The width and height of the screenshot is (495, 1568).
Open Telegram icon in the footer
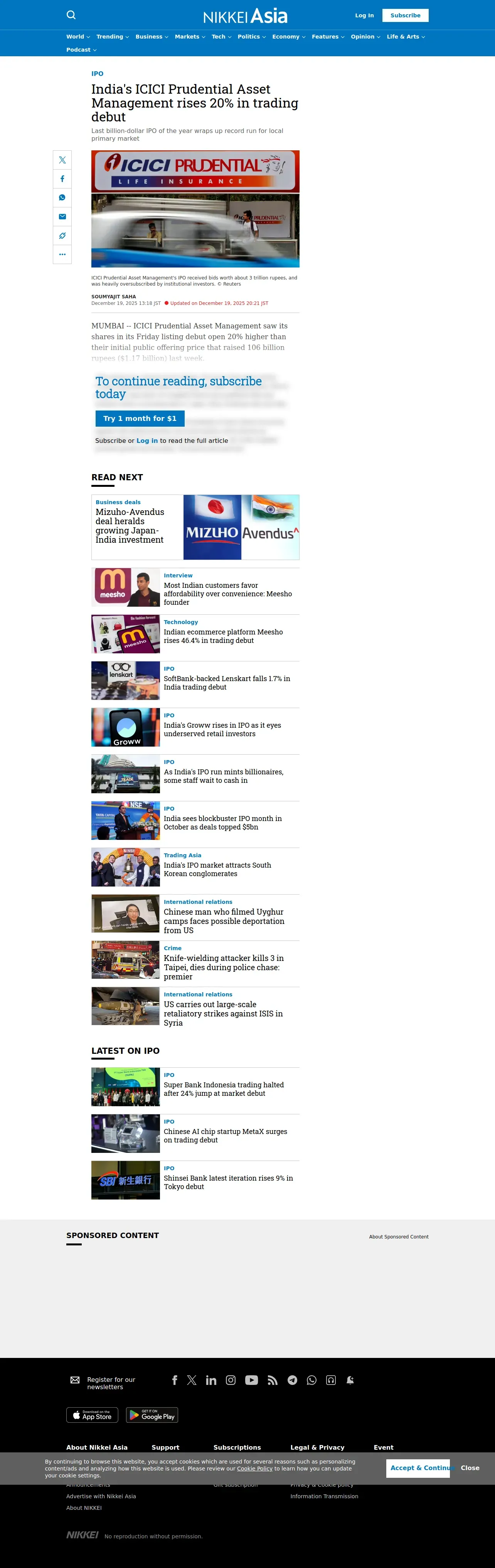[x=292, y=1380]
